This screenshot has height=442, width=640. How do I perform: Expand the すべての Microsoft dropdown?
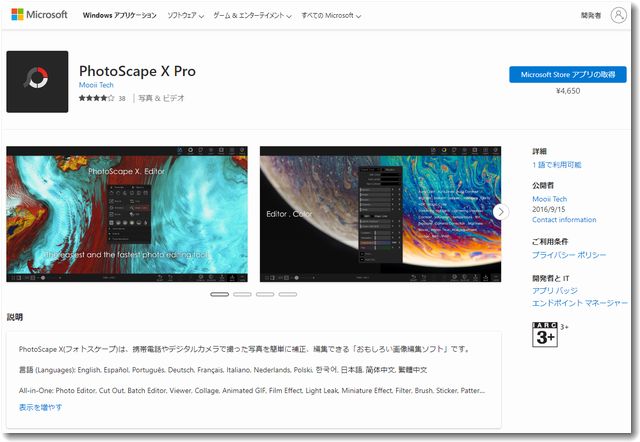[331, 16]
